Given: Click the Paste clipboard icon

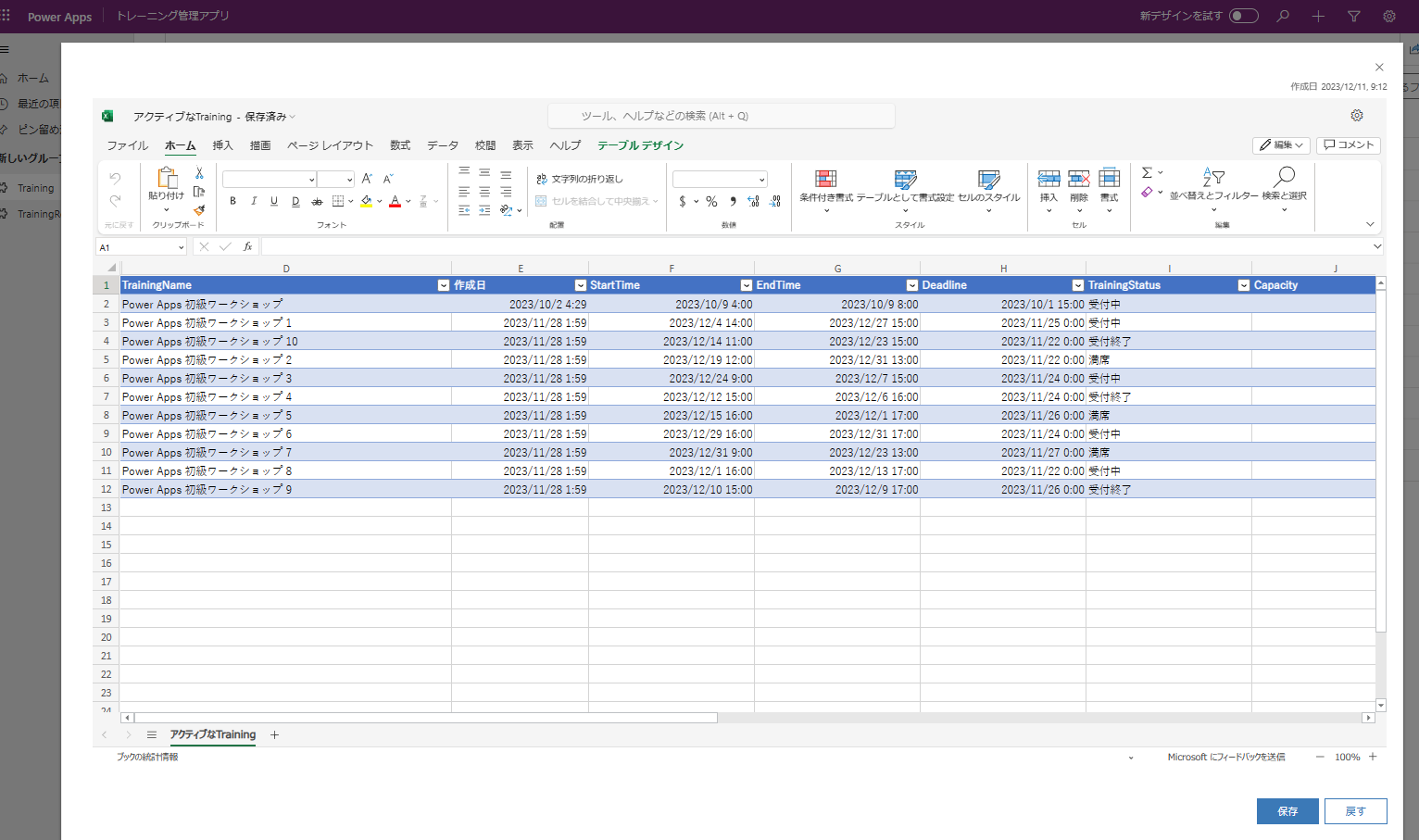Looking at the screenshot, I should pos(167,177).
